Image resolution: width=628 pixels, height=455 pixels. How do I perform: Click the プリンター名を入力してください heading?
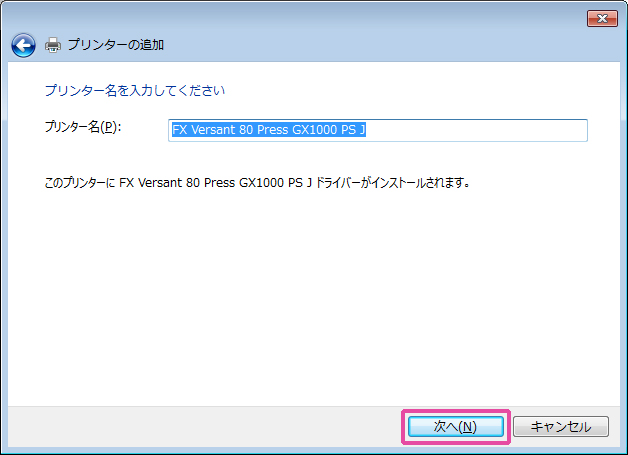pos(134,90)
